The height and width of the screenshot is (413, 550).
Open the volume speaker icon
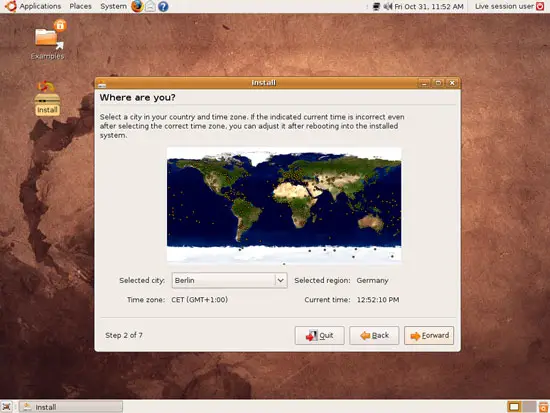[x=387, y=6]
